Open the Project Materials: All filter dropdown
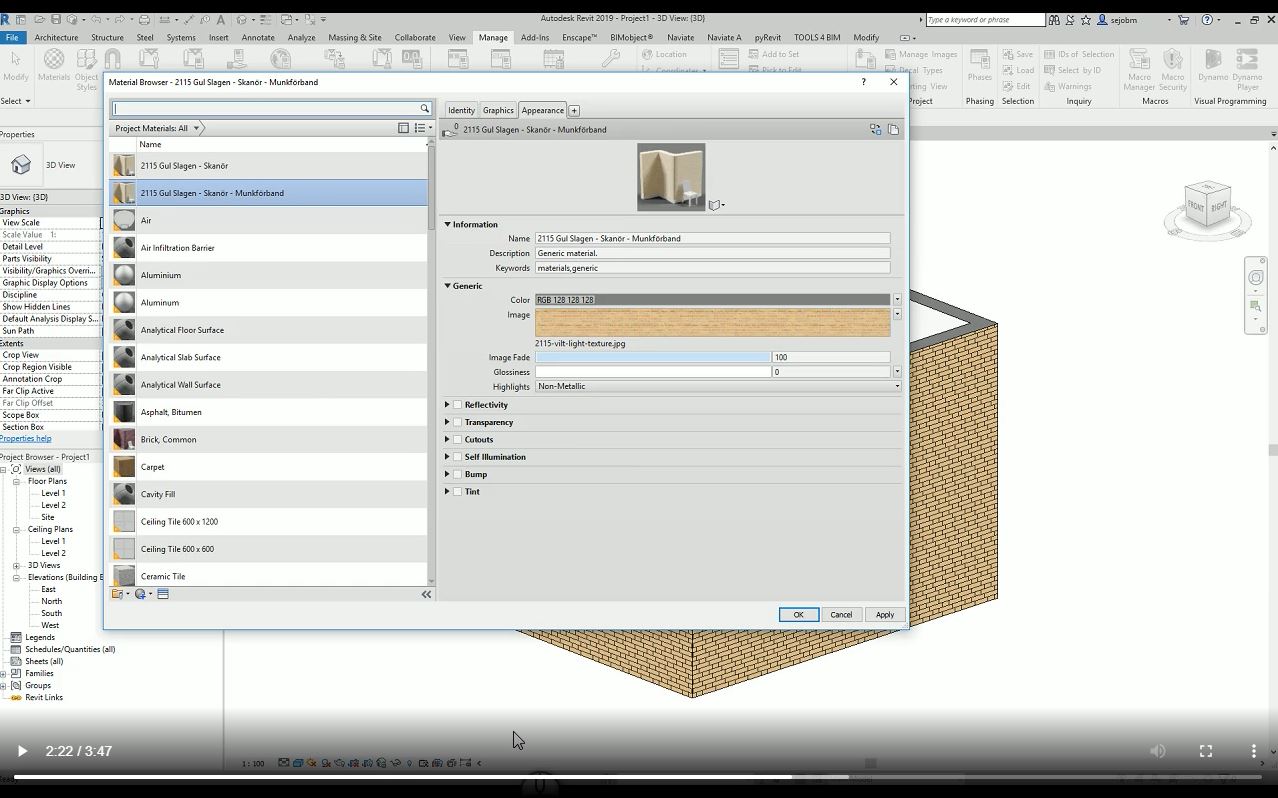Image resolution: width=1278 pixels, height=798 pixels. pyautogui.click(x=157, y=128)
